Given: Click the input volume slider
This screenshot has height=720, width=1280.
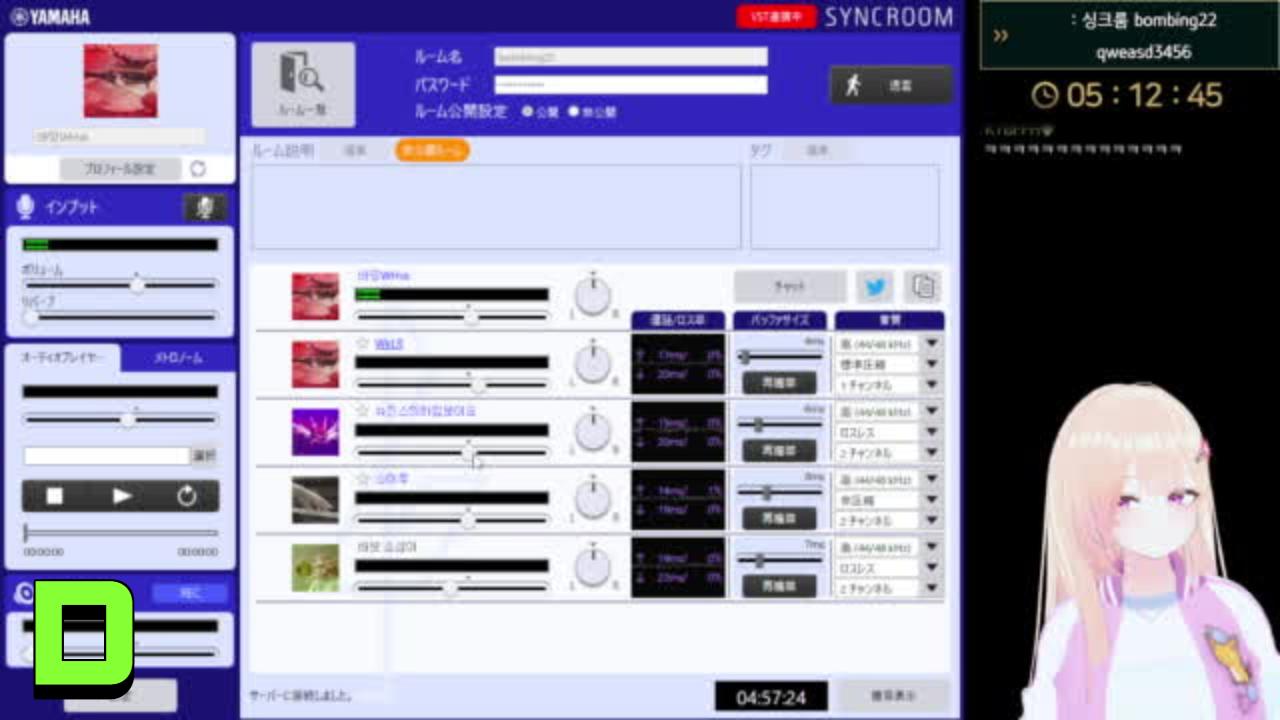Looking at the screenshot, I should (x=120, y=285).
